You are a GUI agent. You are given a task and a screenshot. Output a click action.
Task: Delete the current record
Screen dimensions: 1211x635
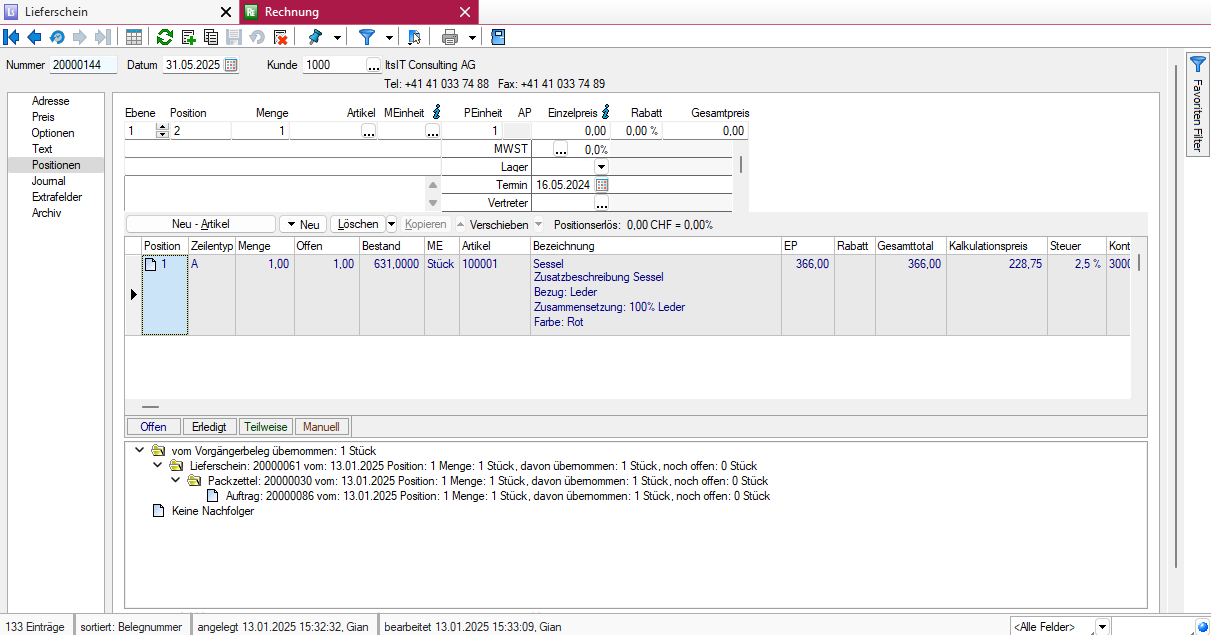click(281, 37)
